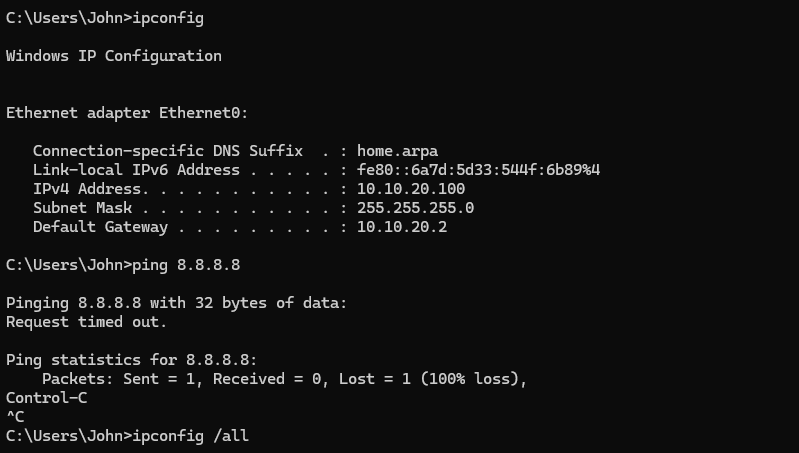Viewport: 799px width, 453px height.
Task: Click the first ipconfig command on top line
Action: click(x=172, y=18)
